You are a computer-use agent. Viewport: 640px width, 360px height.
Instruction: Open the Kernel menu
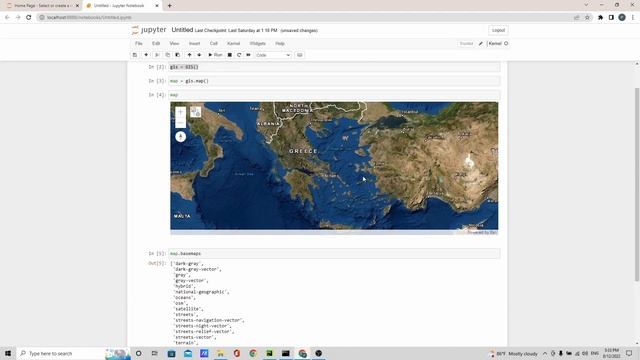click(233, 43)
